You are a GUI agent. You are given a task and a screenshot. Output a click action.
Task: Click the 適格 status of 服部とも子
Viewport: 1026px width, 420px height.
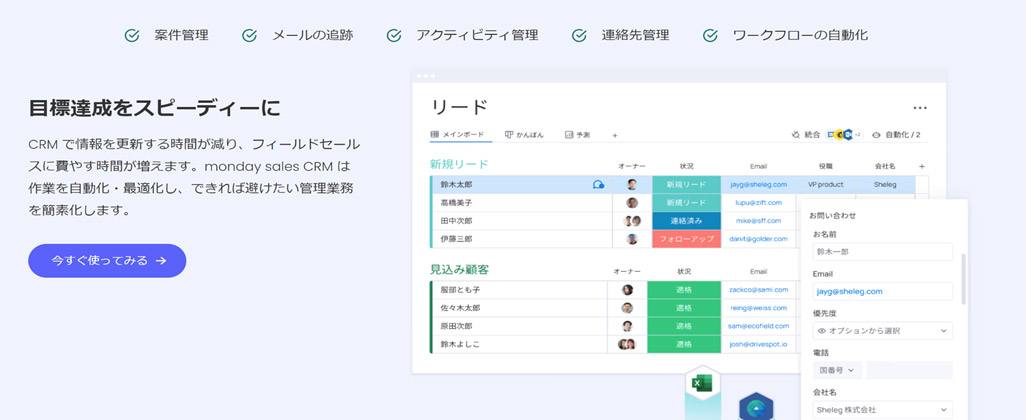point(684,290)
